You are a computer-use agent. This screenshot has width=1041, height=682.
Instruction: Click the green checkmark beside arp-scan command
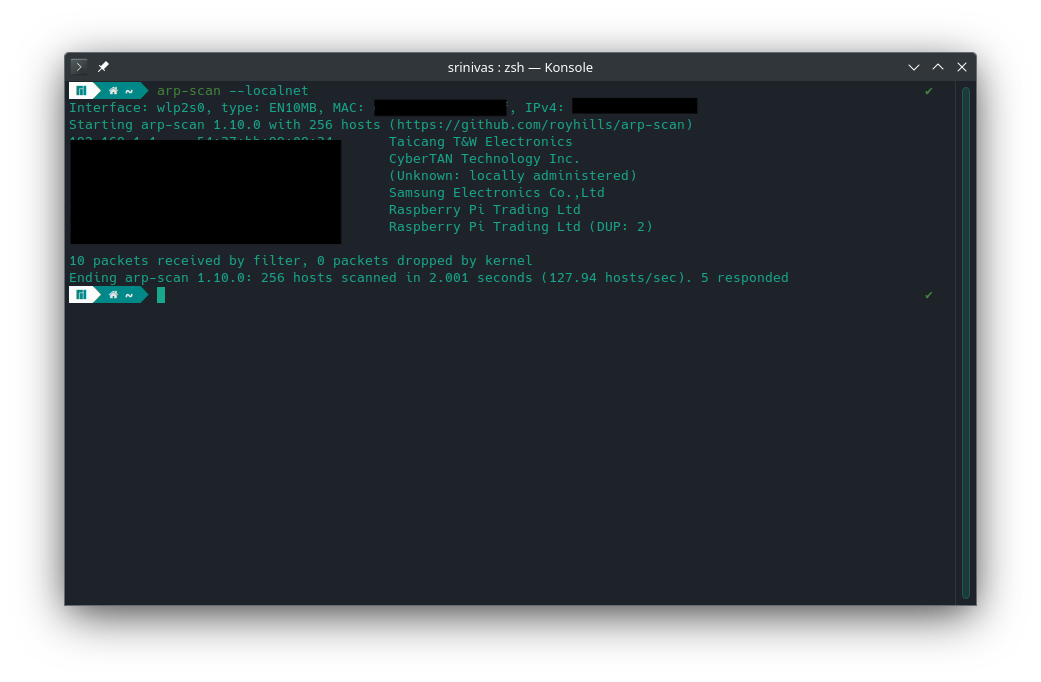click(928, 91)
